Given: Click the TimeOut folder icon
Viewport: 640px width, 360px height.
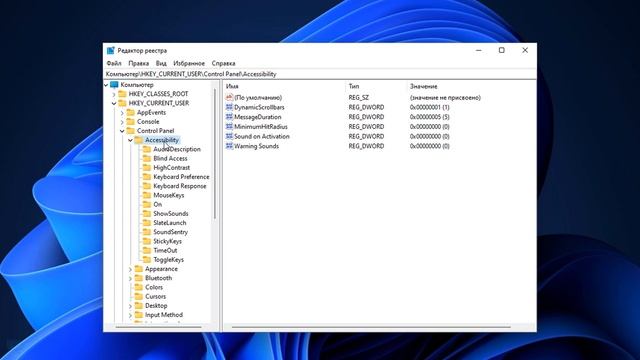Looking at the screenshot, I should coord(147,251).
